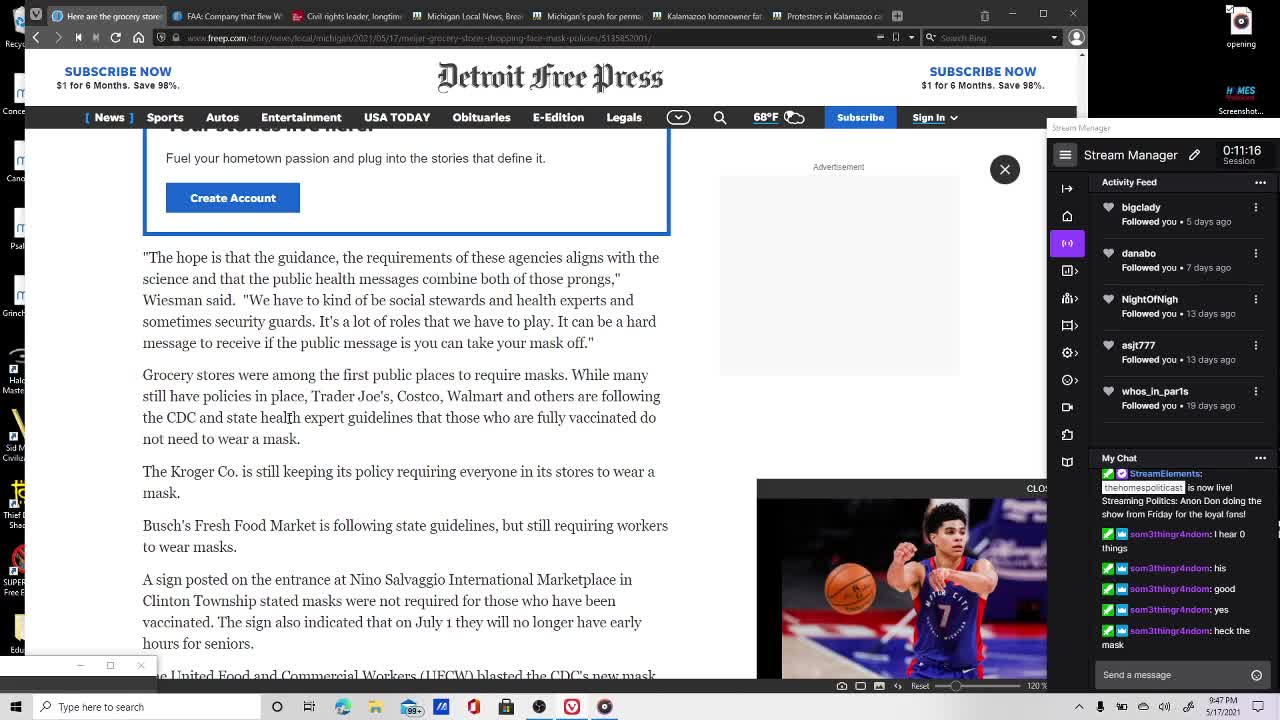The width and height of the screenshot is (1280, 720).
Task: Open a new browser tab
Action: [897, 16]
